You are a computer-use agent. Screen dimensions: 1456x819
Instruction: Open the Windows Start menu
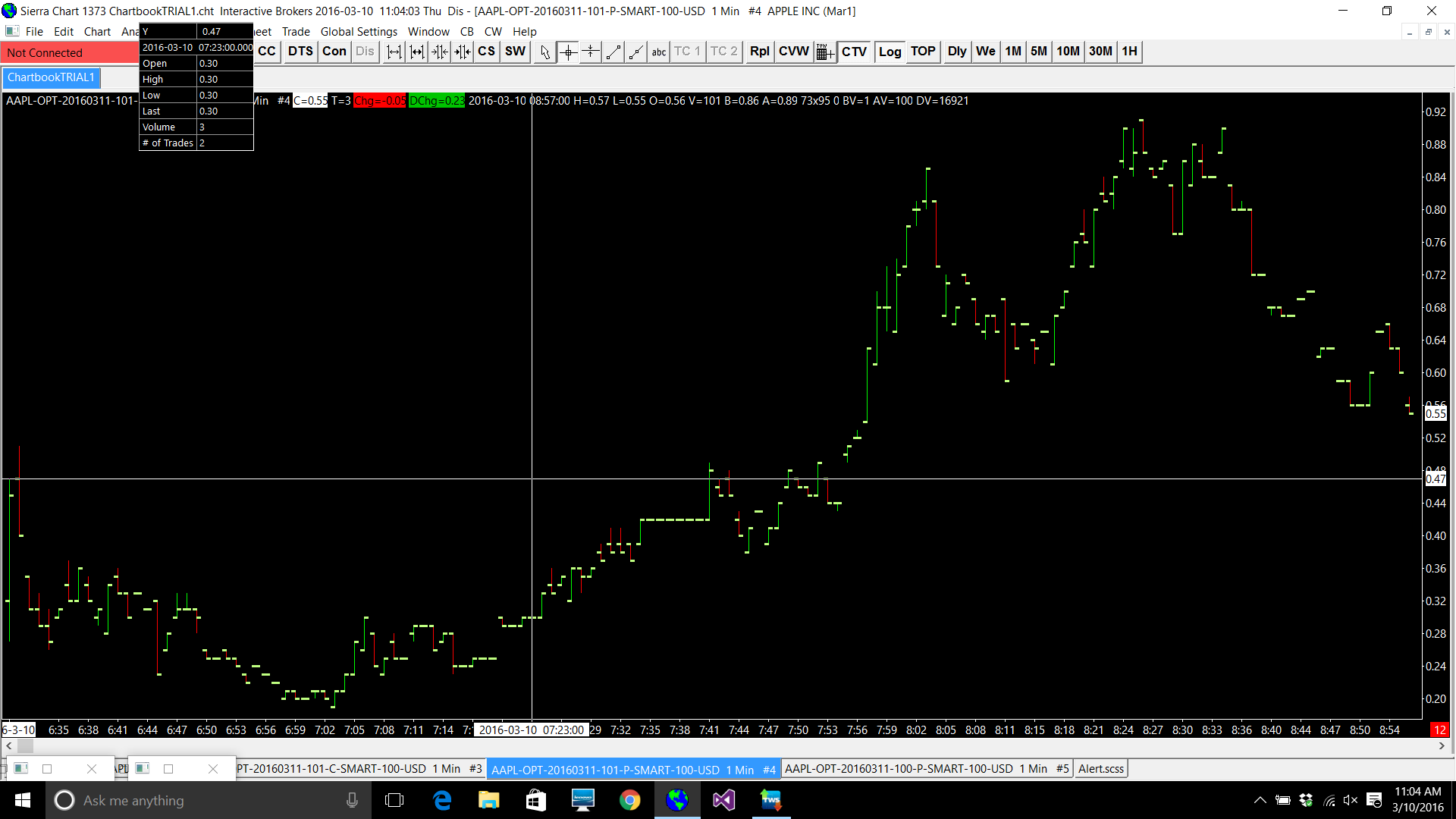[x=23, y=800]
